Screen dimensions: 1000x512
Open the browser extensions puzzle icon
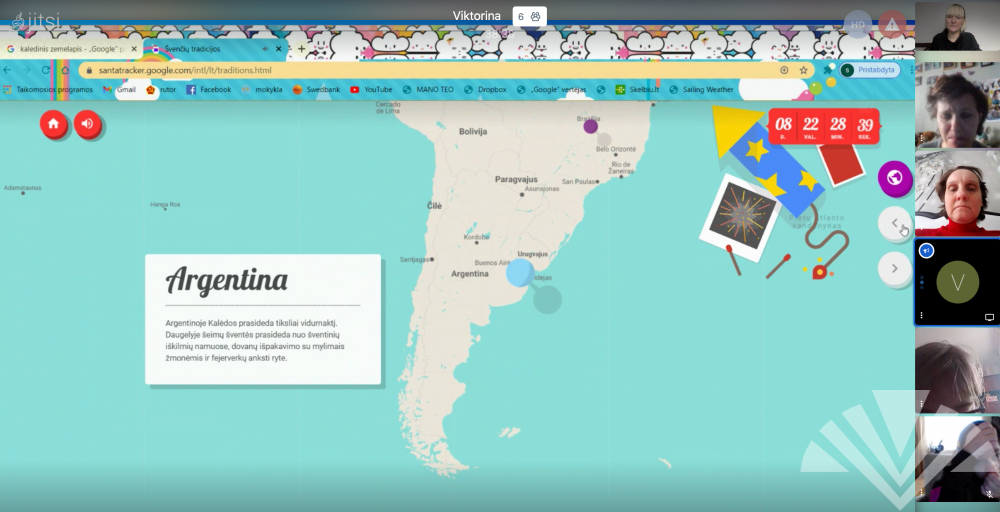point(828,70)
